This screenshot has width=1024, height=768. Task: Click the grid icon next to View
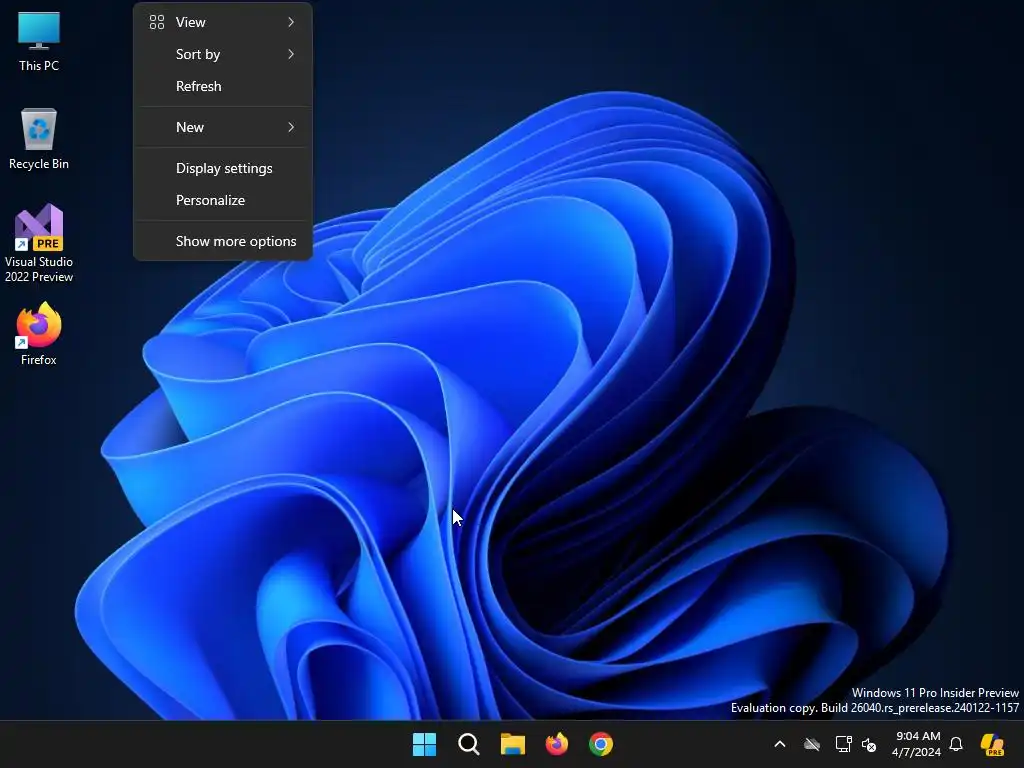(157, 22)
